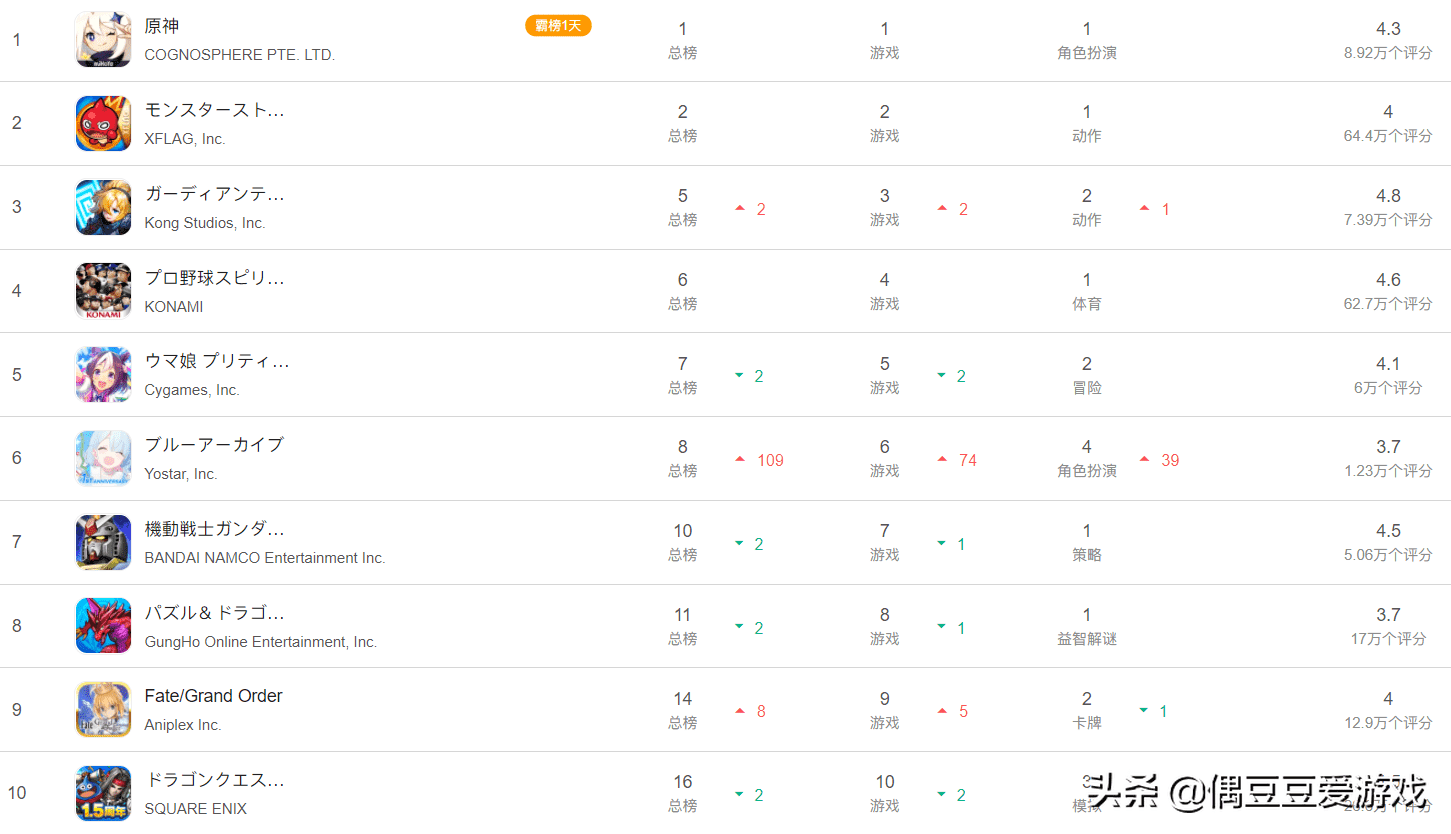This screenshot has height=834, width=1451.
Task: Select publisher Kong Studios, Inc.
Action: (205, 223)
